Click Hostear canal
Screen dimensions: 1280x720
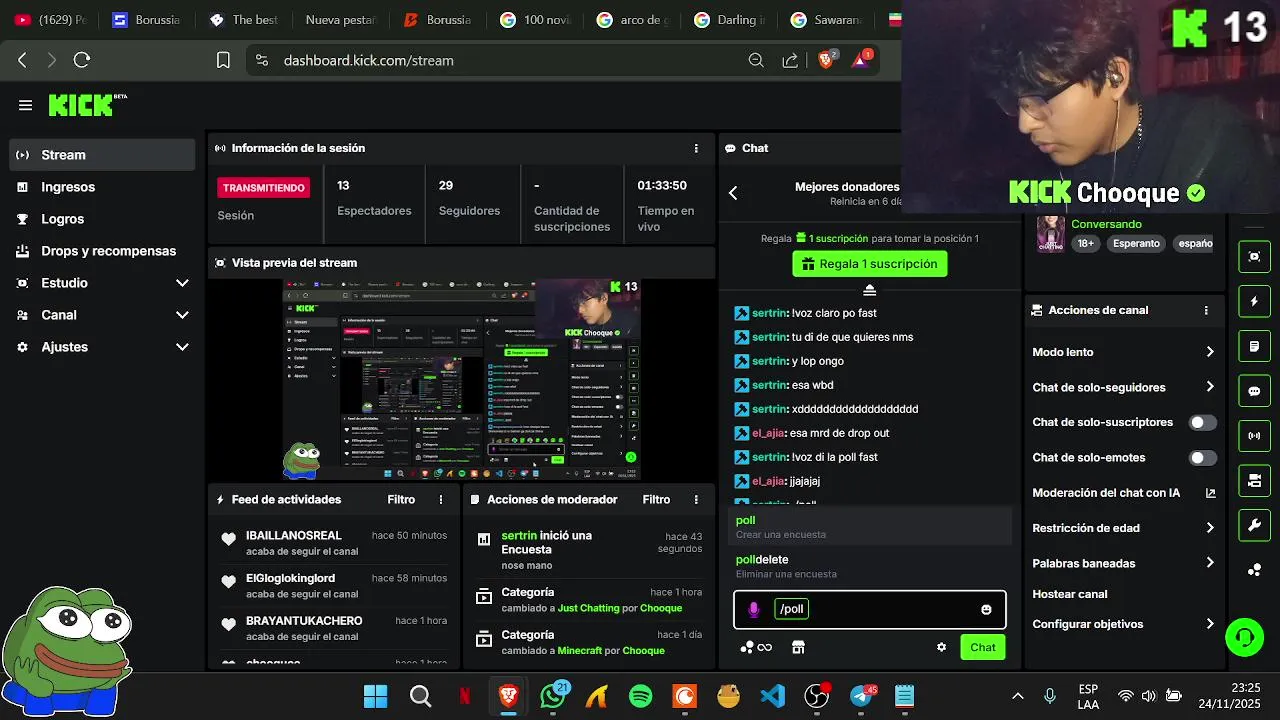[x=1069, y=594]
